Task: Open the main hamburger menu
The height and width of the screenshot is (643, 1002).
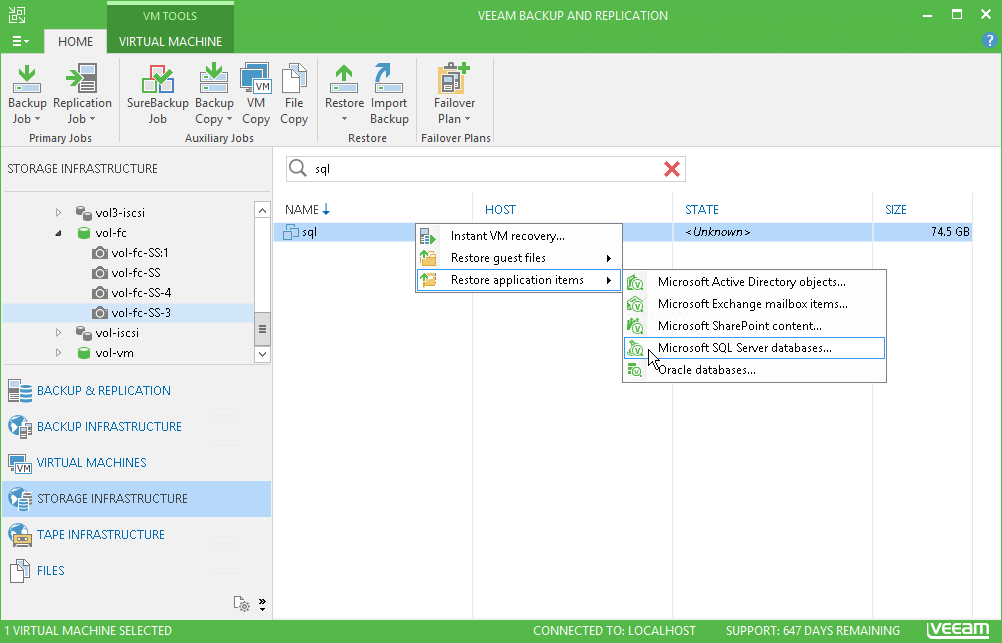Action: pos(20,42)
